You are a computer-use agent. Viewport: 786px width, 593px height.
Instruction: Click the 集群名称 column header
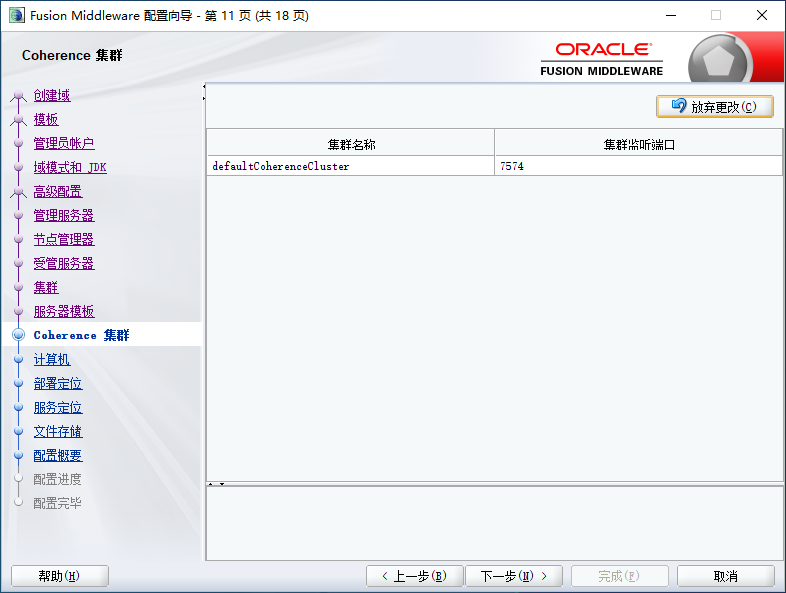[x=351, y=144]
